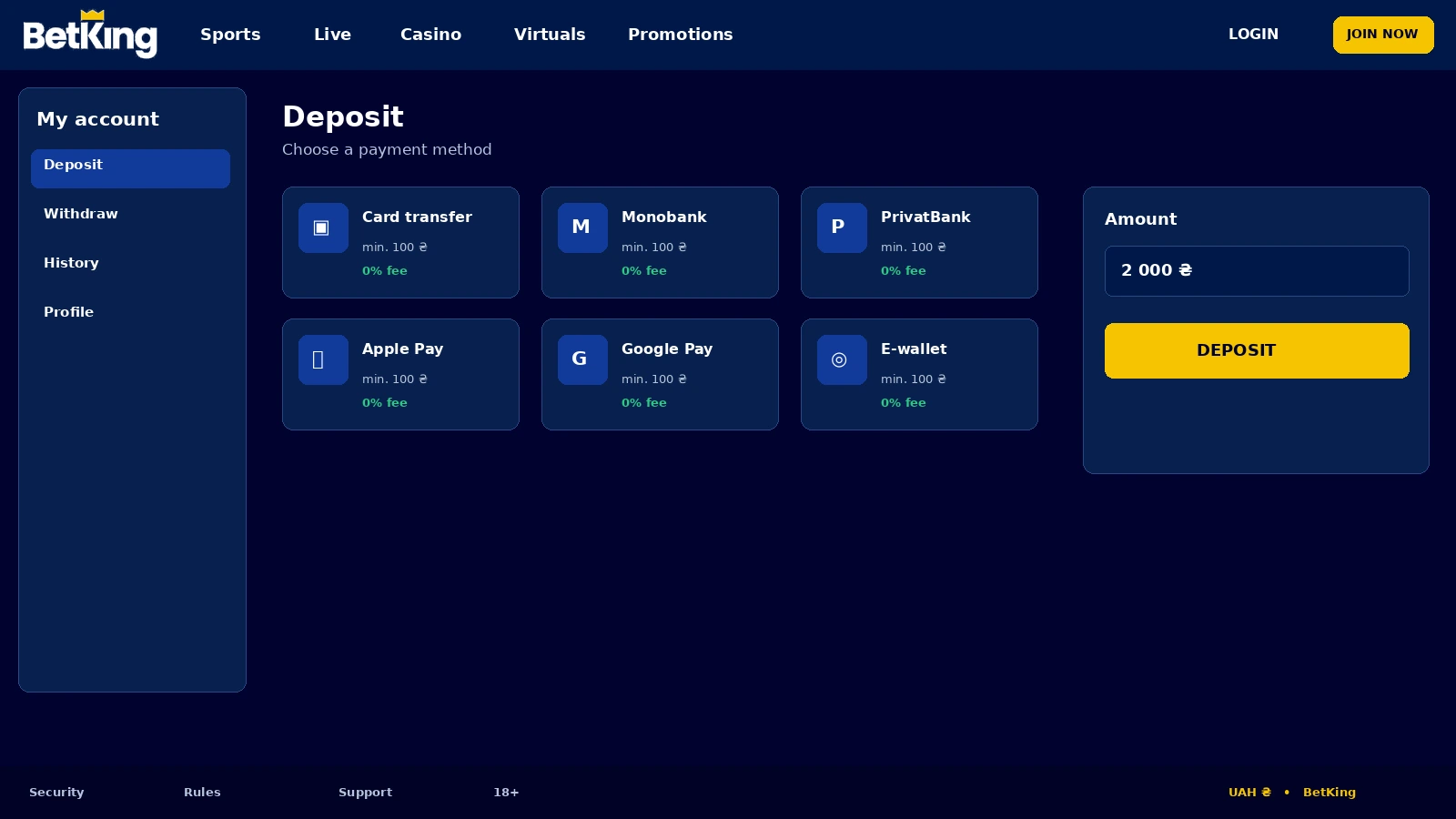Image resolution: width=1456 pixels, height=819 pixels.
Task: Choose the Google Pay title text
Action: [x=667, y=349]
